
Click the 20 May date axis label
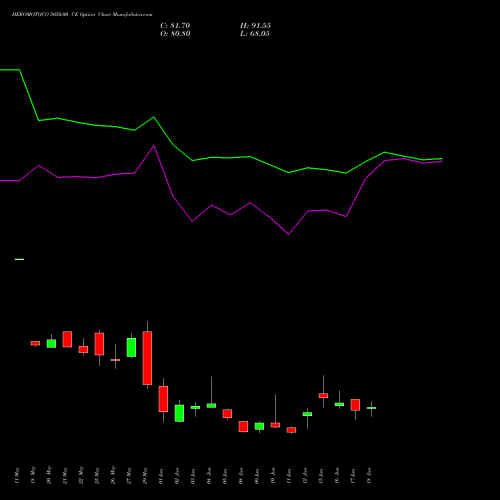click(x=49, y=476)
